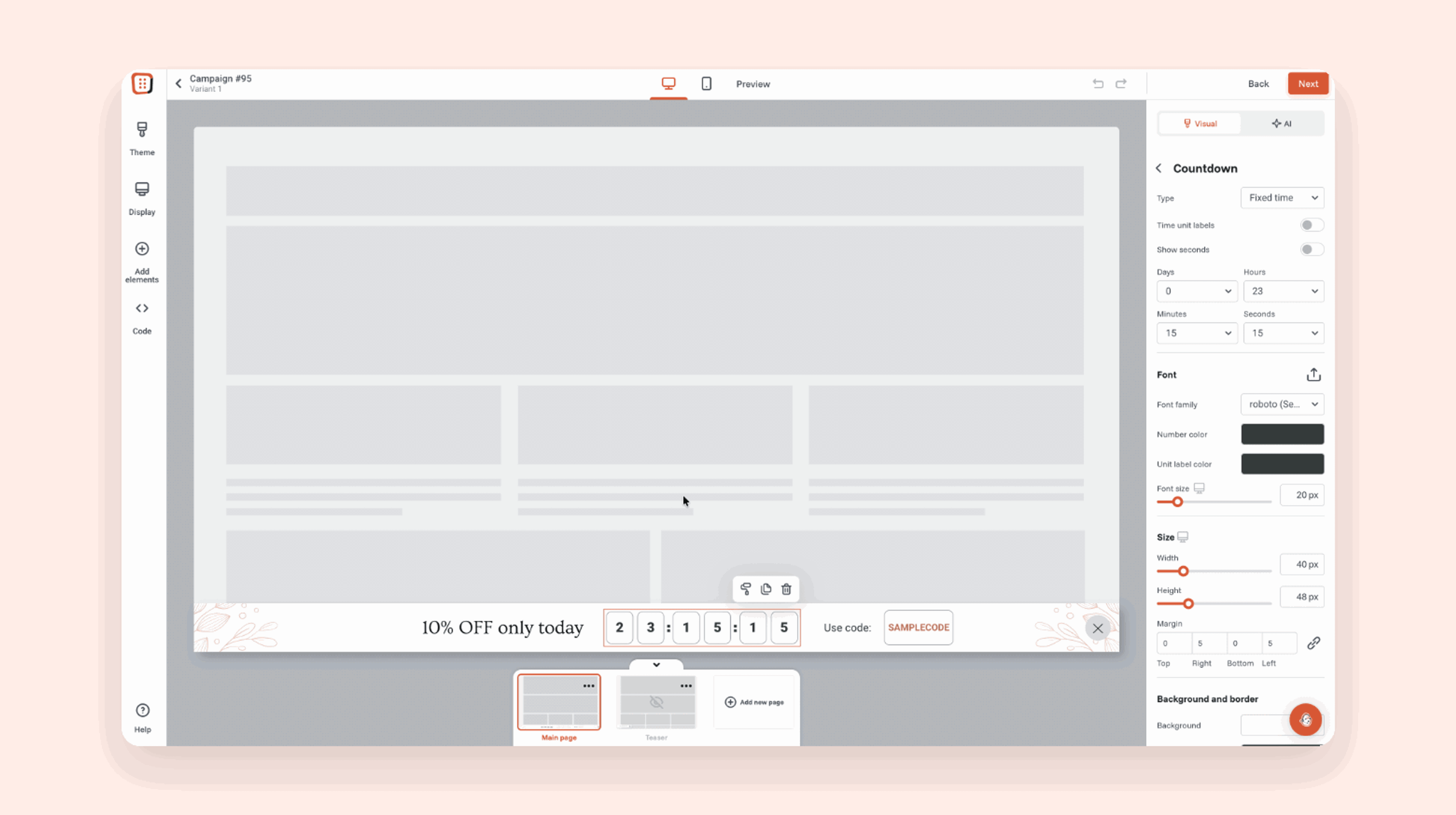Open the chat support bubble
The width and height of the screenshot is (1456, 815).
(1305, 719)
